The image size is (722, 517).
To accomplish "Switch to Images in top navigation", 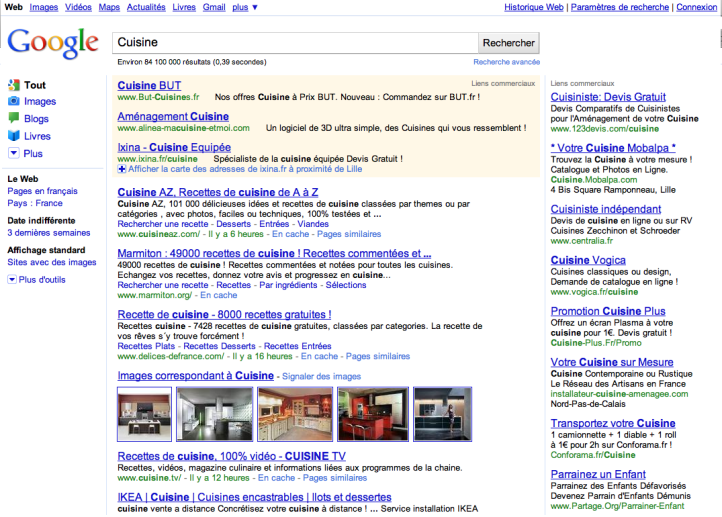I will (44, 7).
